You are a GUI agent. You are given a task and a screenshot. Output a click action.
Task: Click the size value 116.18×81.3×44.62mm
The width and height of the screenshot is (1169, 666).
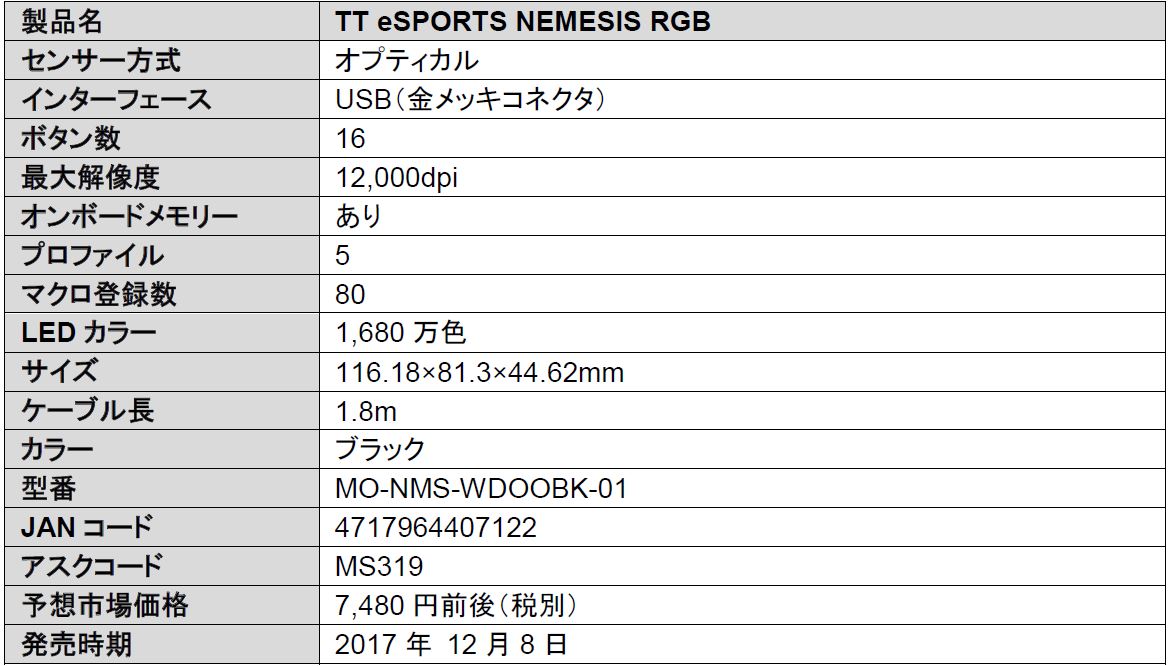pos(479,373)
